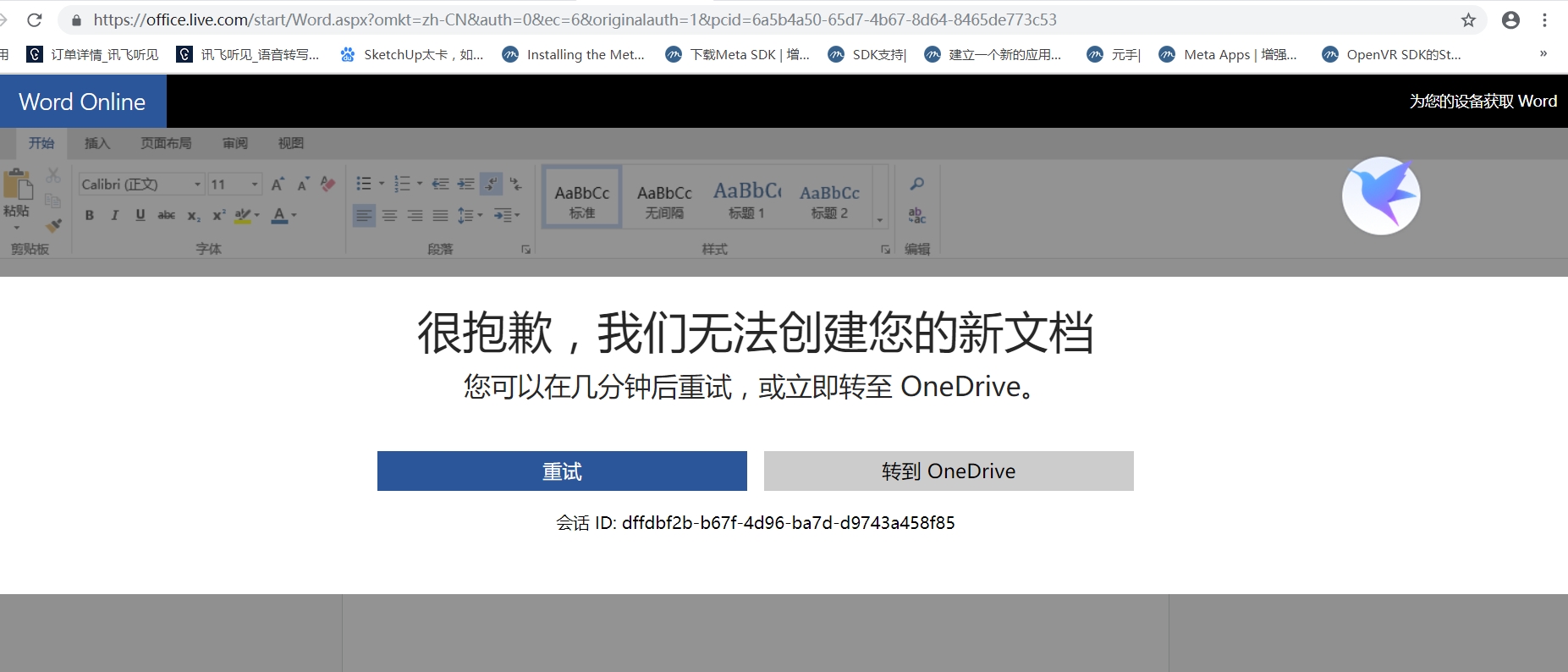
Task: Select Align Left paragraph icon
Action: click(364, 216)
